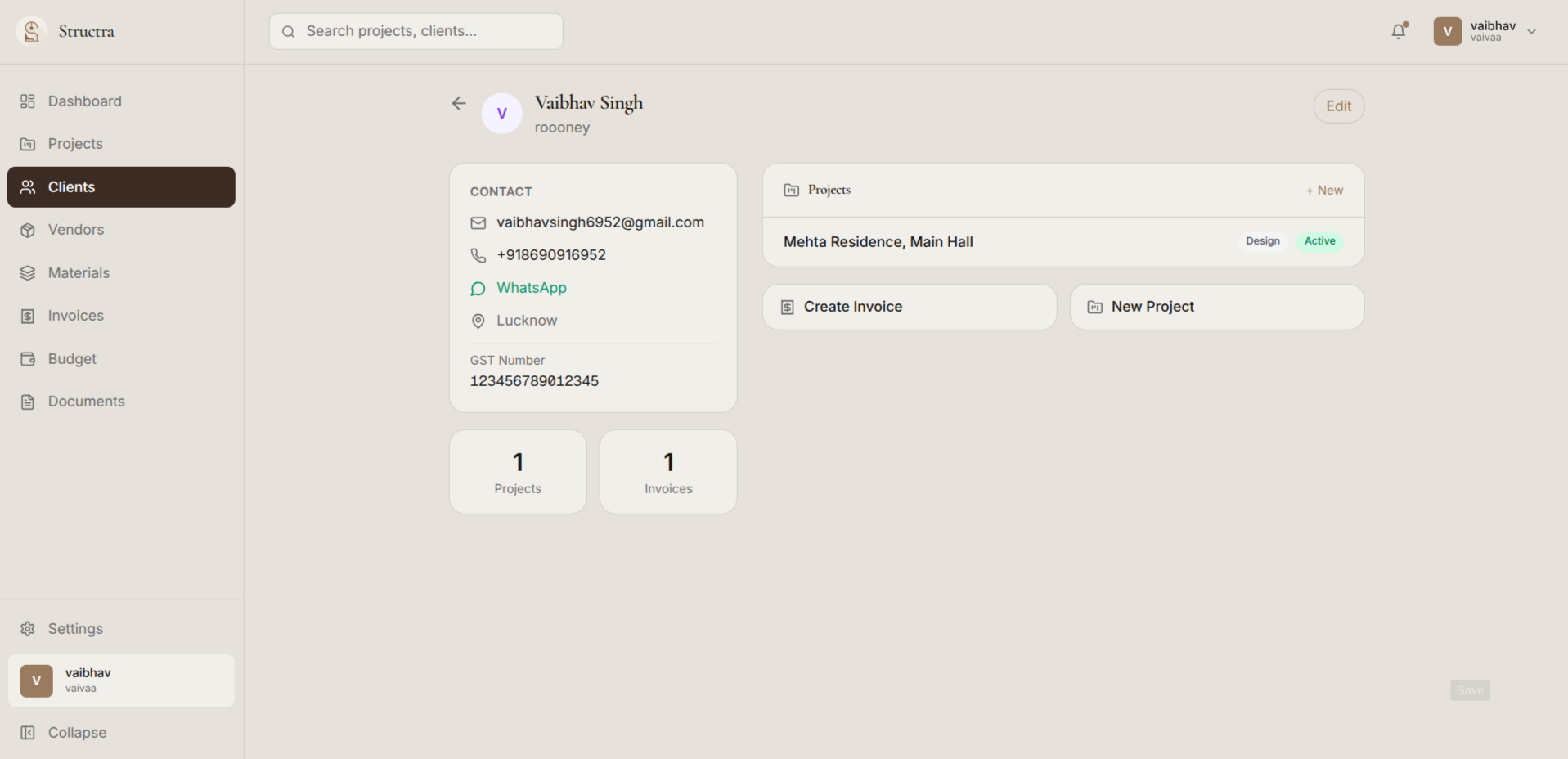Click the 1 Invoices stat card
Screen dimensions: 1568x759
pos(668,472)
